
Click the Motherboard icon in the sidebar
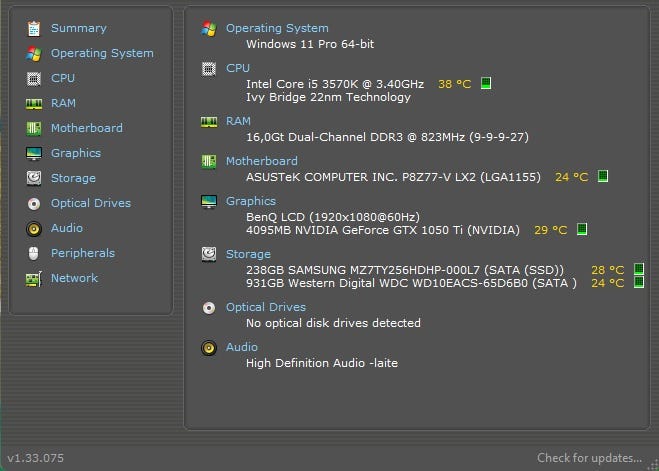pos(34,128)
